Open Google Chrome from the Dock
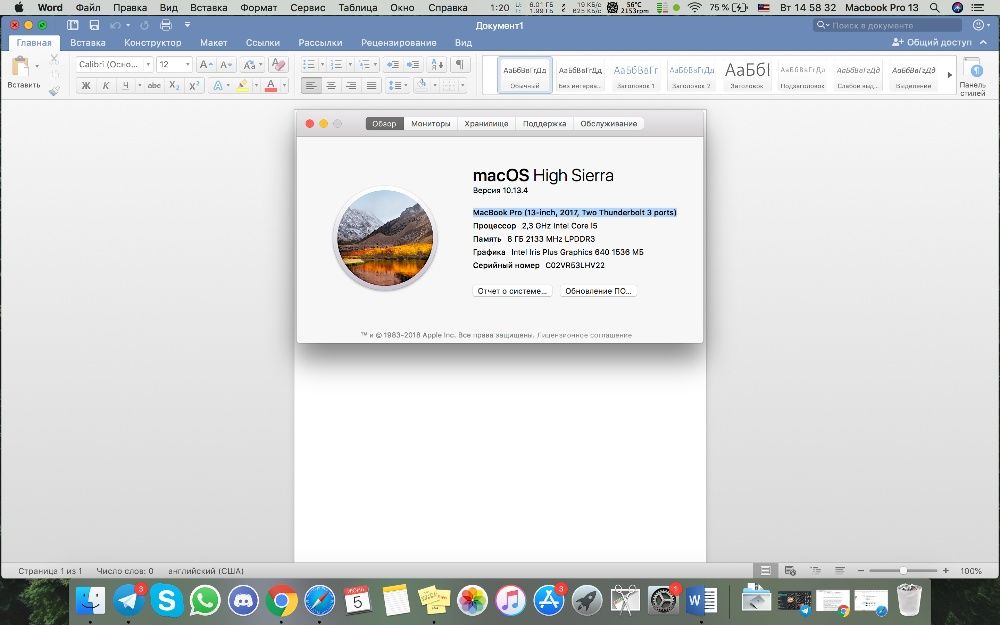The height and width of the screenshot is (625, 1000). point(281,600)
